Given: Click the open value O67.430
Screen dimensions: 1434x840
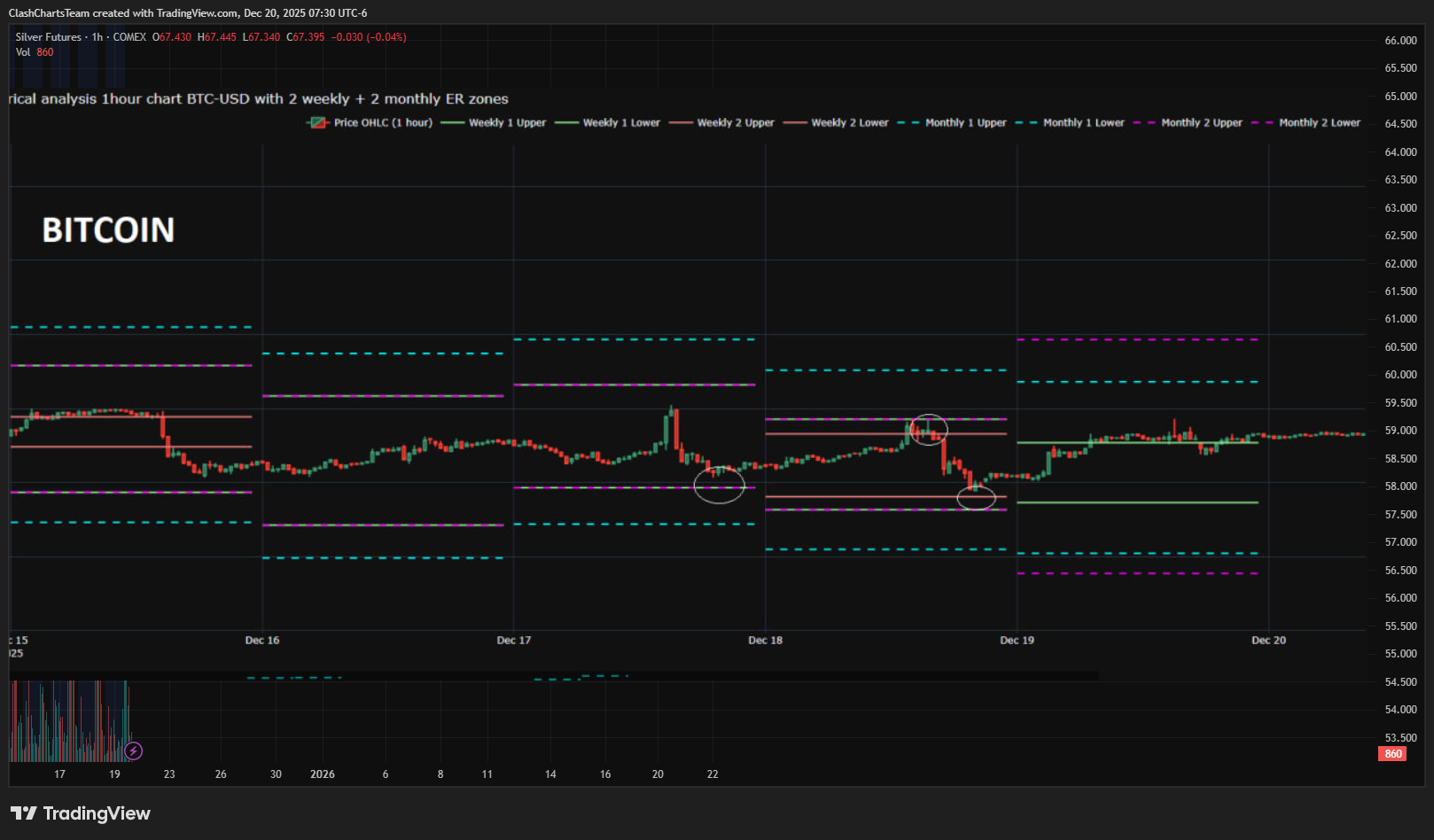Looking at the screenshot, I should pyautogui.click(x=172, y=37).
